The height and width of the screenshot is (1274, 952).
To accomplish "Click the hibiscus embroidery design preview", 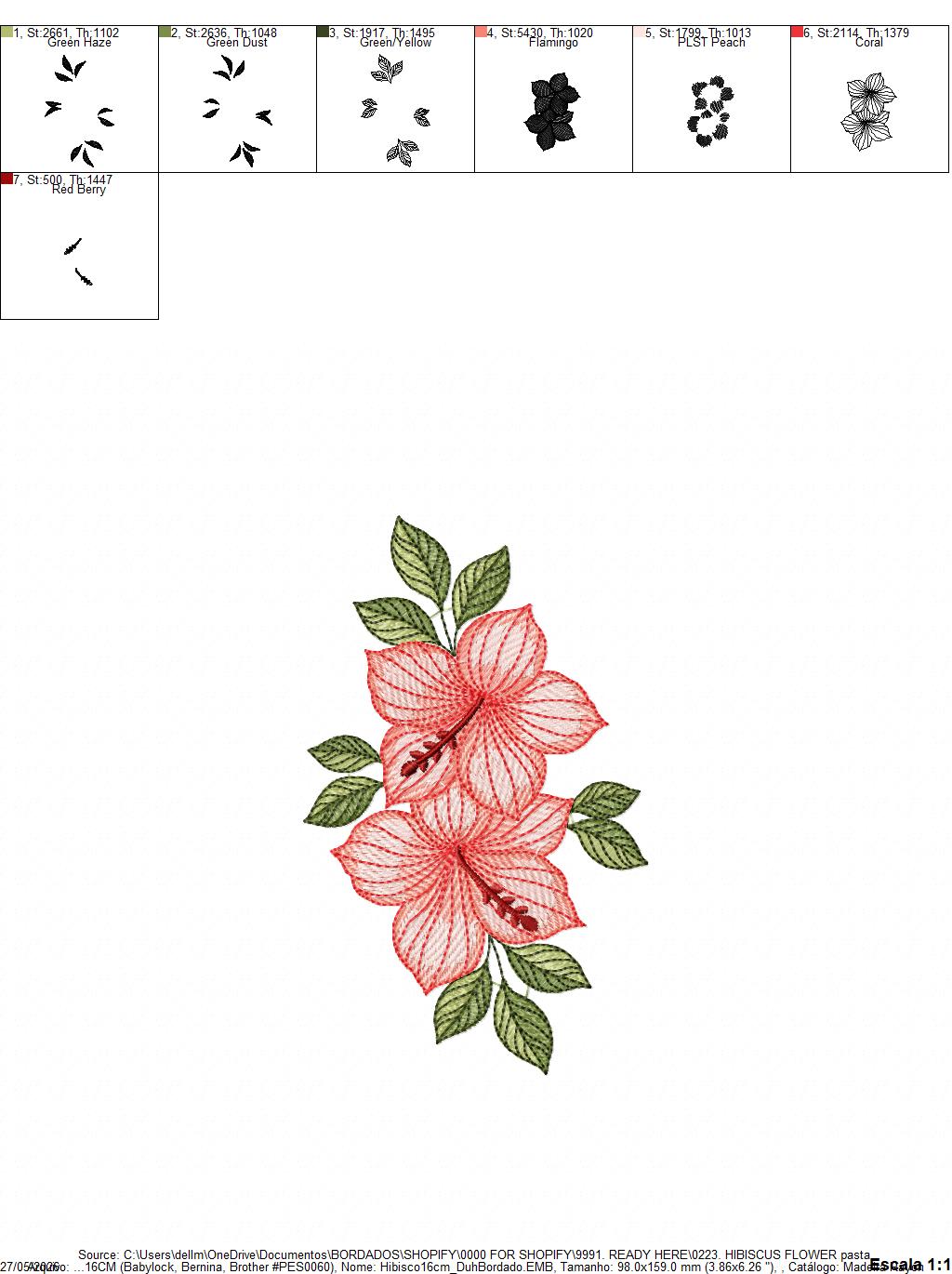I will click(476, 795).
